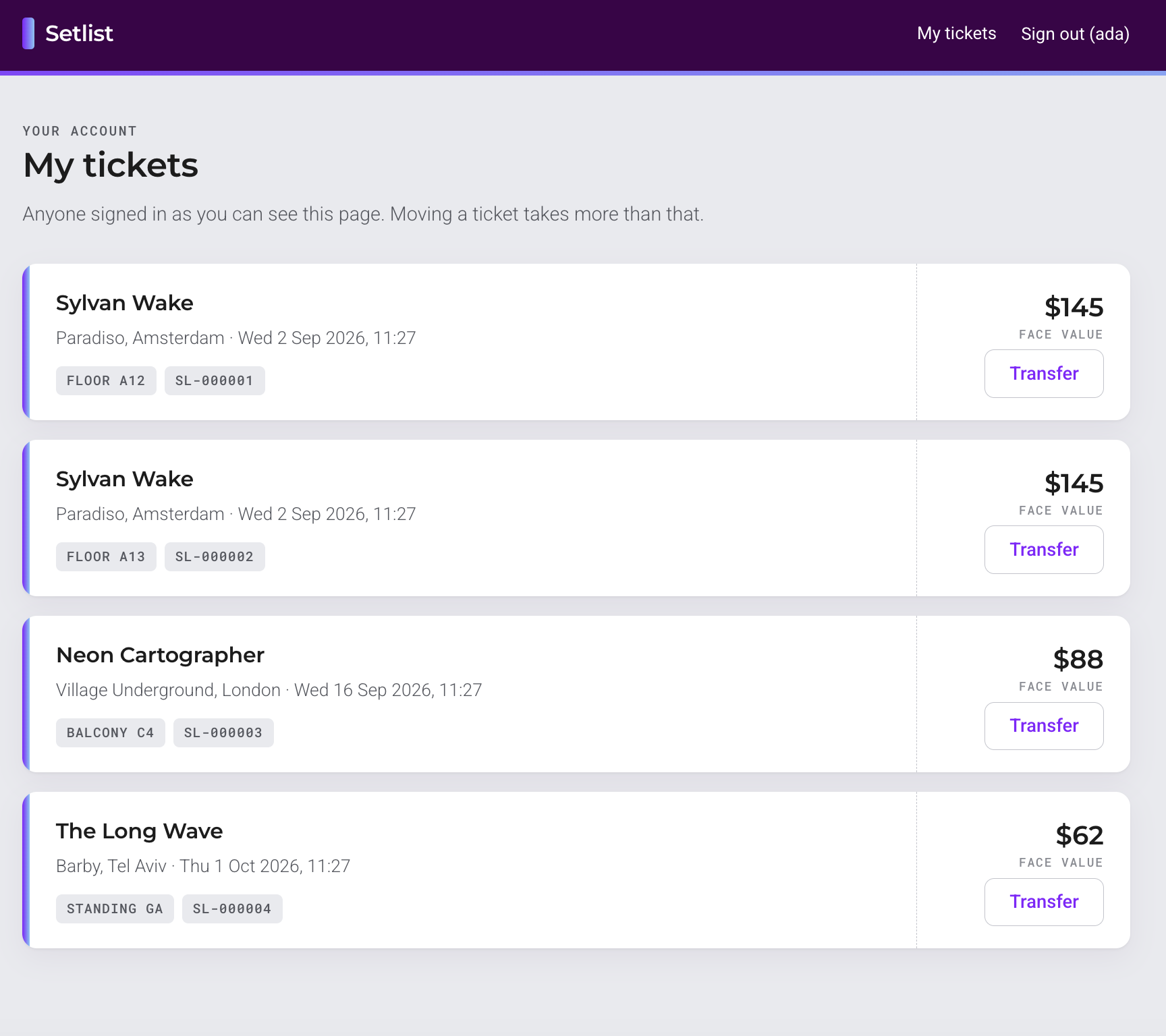Select the STANDING GA tag
This screenshot has width=1166, height=1036.
click(x=115, y=909)
